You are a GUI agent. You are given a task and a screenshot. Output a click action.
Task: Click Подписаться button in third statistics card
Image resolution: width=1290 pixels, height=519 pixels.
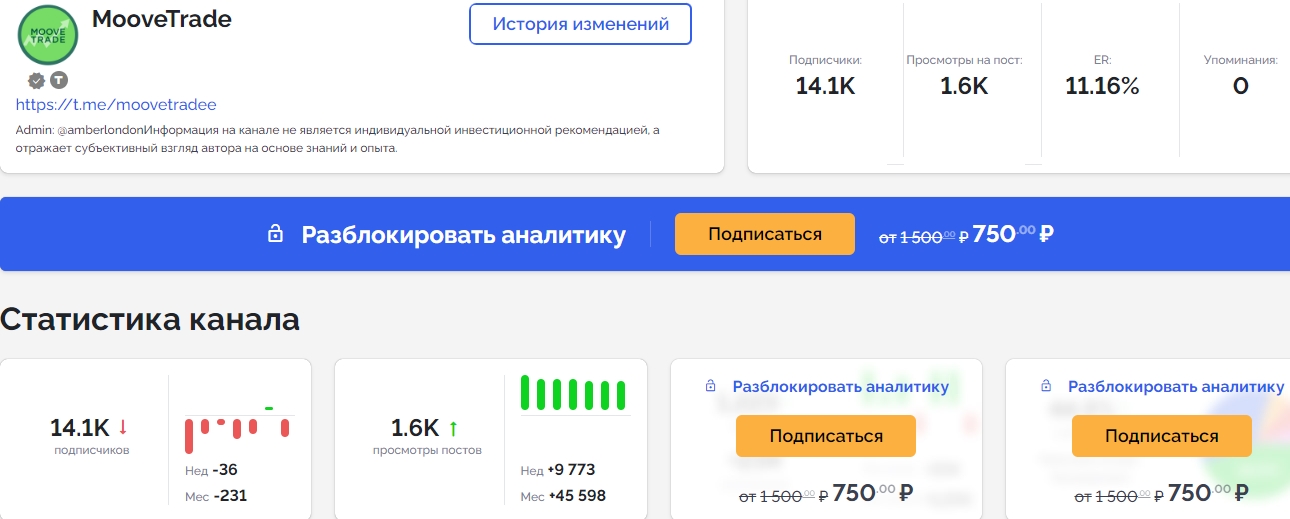pyautogui.click(x=826, y=436)
